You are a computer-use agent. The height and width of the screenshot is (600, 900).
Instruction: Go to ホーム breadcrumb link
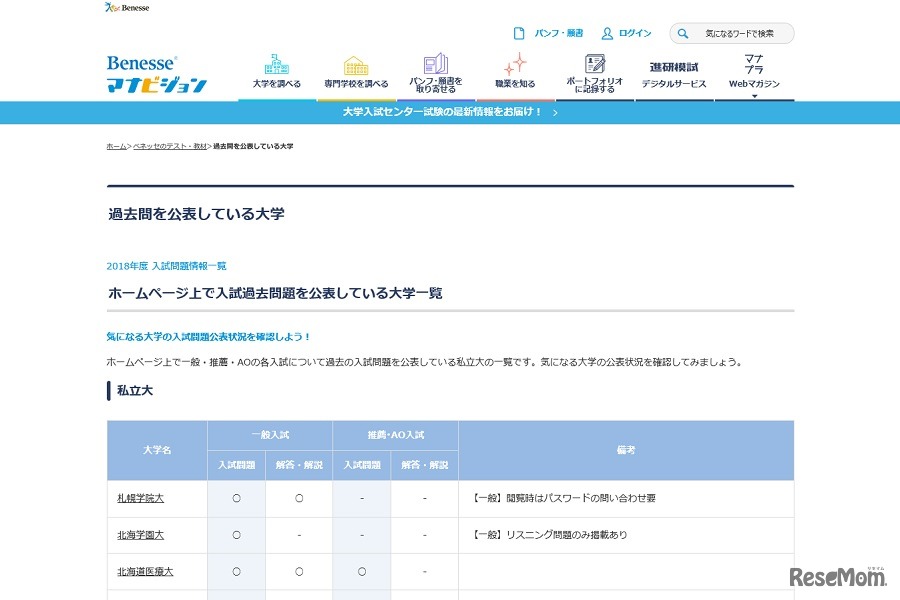point(116,146)
